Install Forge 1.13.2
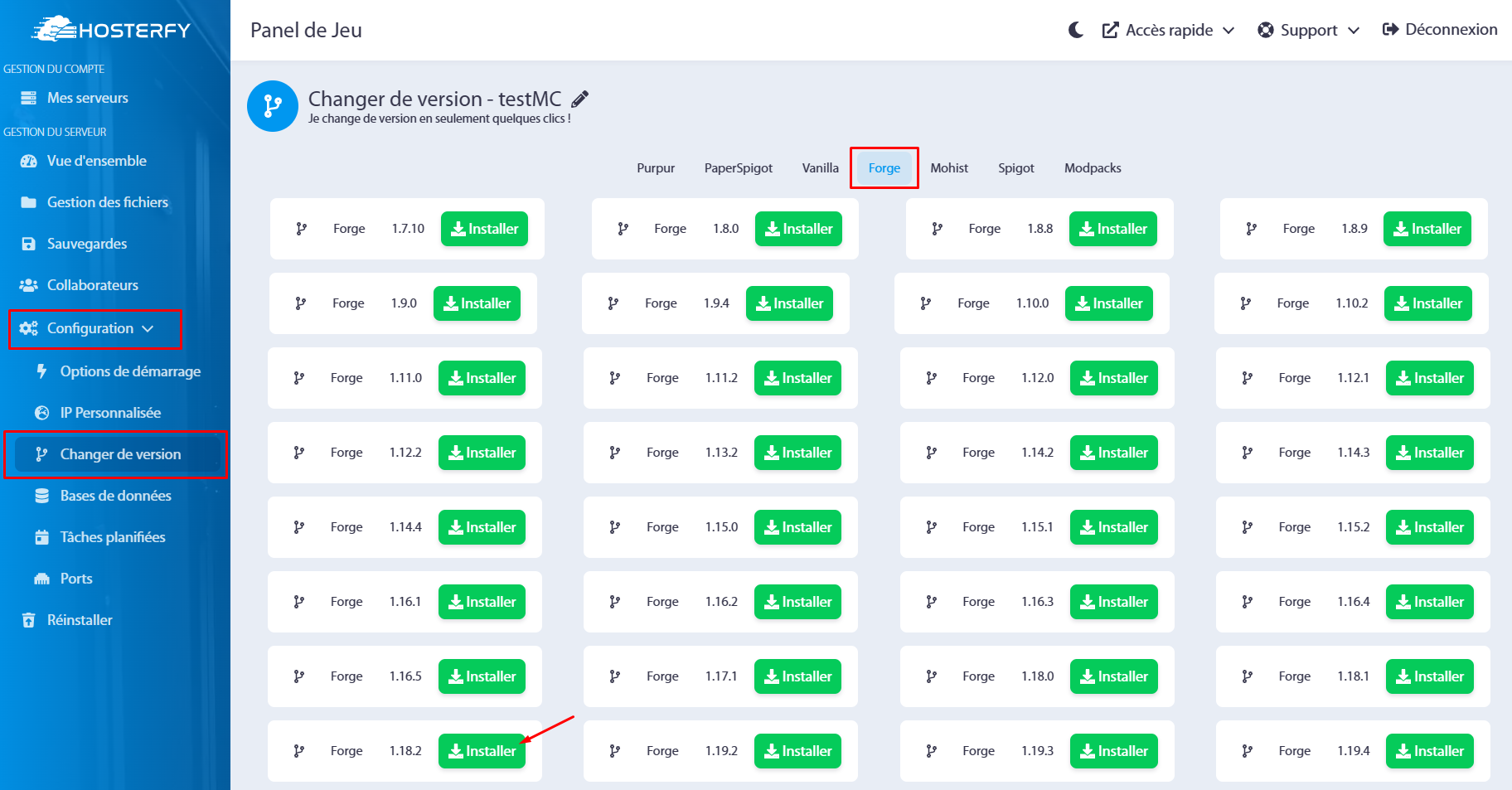The height and width of the screenshot is (790, 1512). pos(797,453)
